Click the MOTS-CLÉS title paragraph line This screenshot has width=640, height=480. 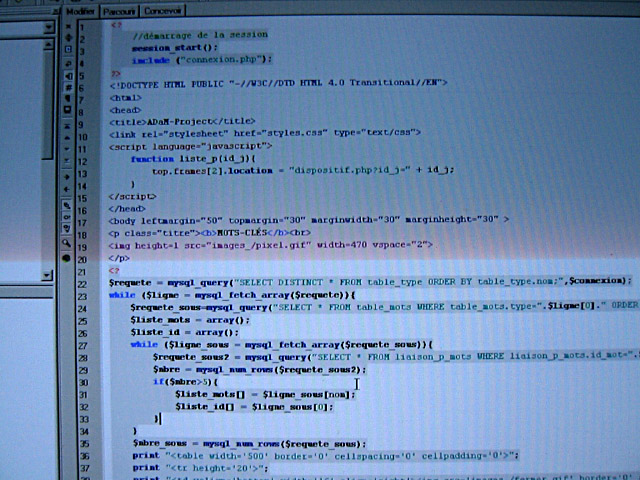(x=209, y=233)
